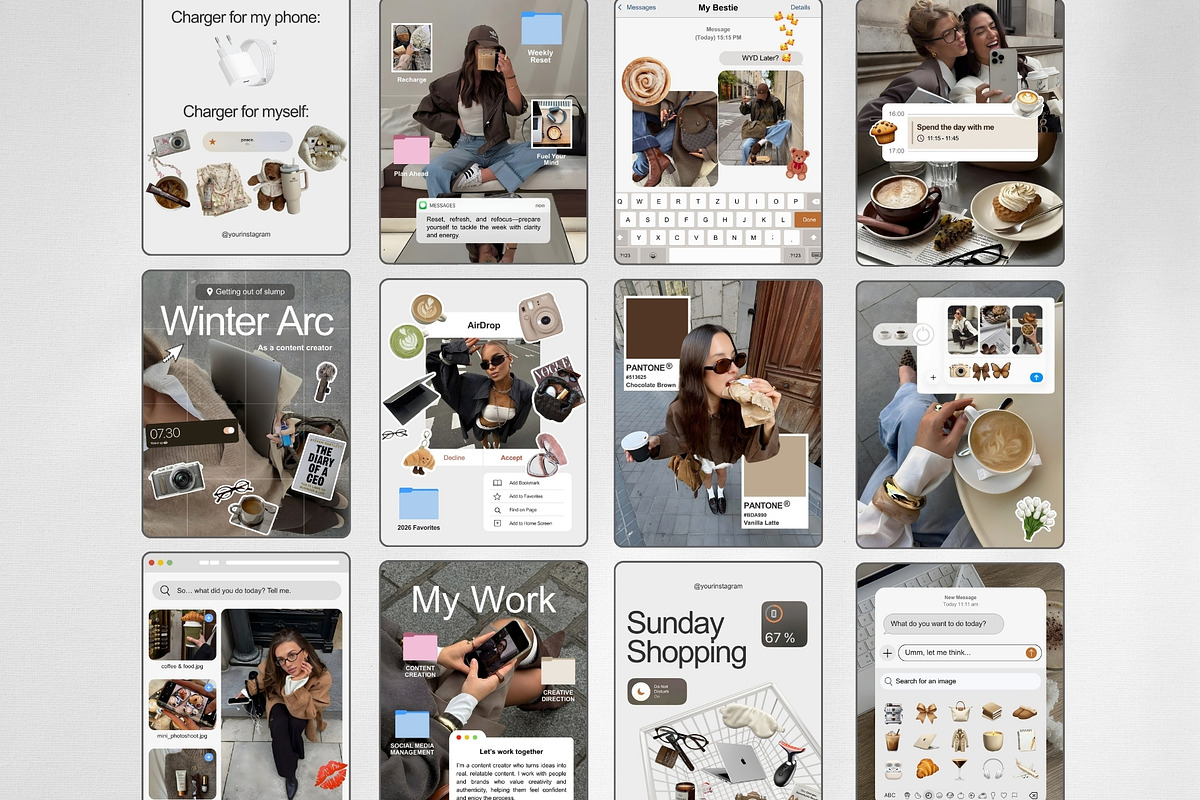Screen dimensions: 1200x800
Task: Click the Recharge photo thumbnail
Action: (x=412, y=48)
